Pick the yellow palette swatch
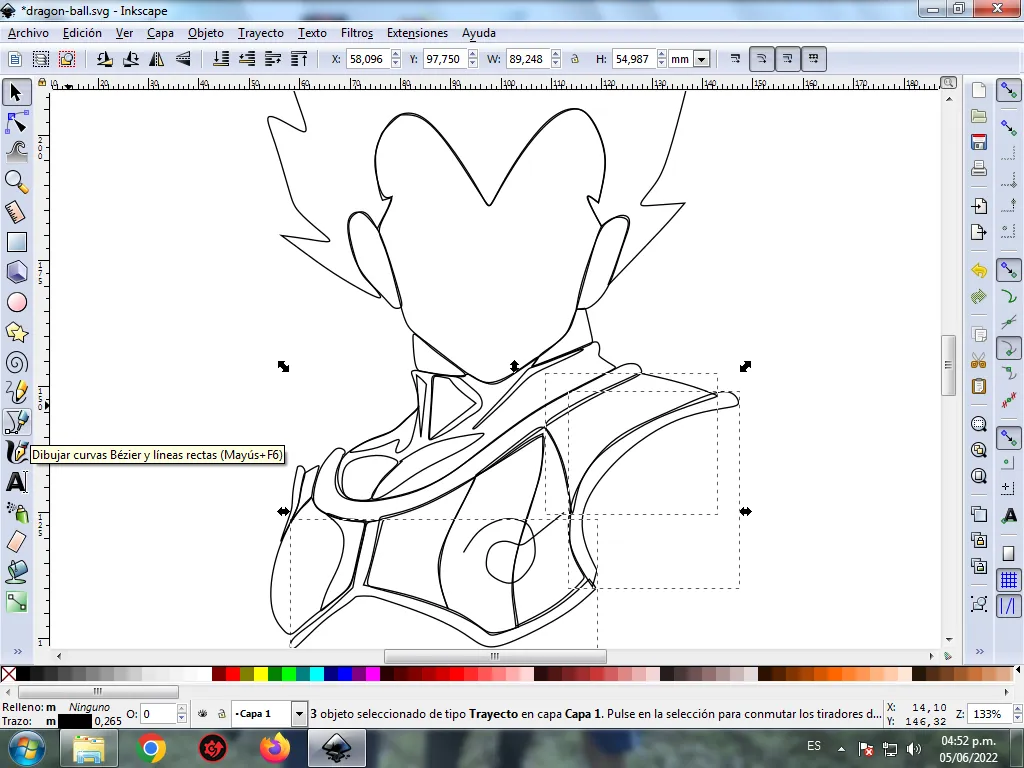This screenshot has height=768, width=1024. coord(261,674)
